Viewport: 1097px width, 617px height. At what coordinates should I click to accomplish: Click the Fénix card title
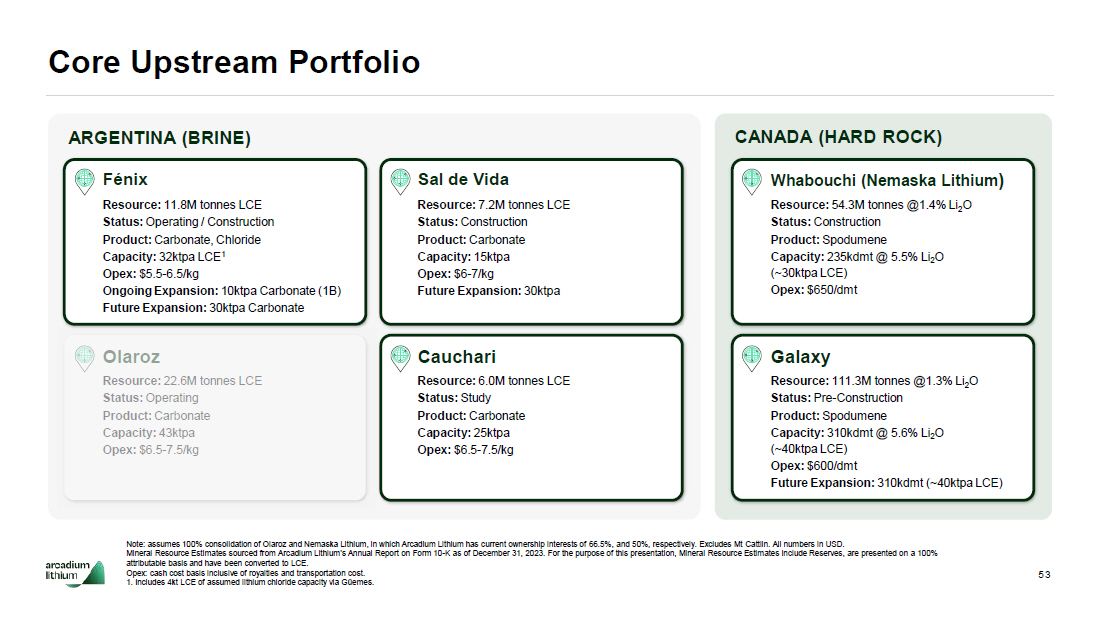tap(125, 180)
